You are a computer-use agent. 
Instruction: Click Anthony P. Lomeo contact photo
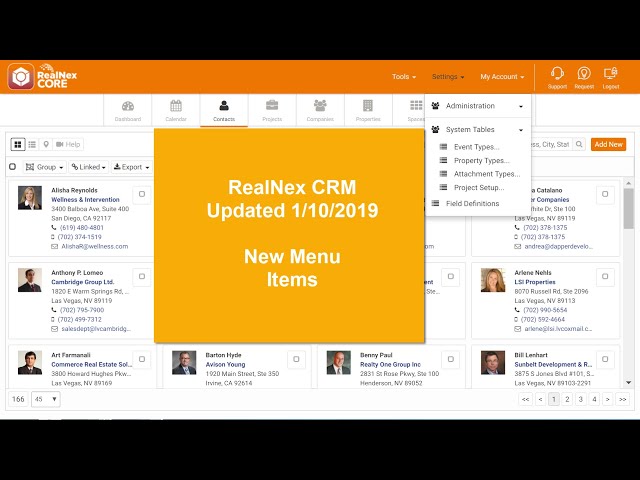(30, 280)
